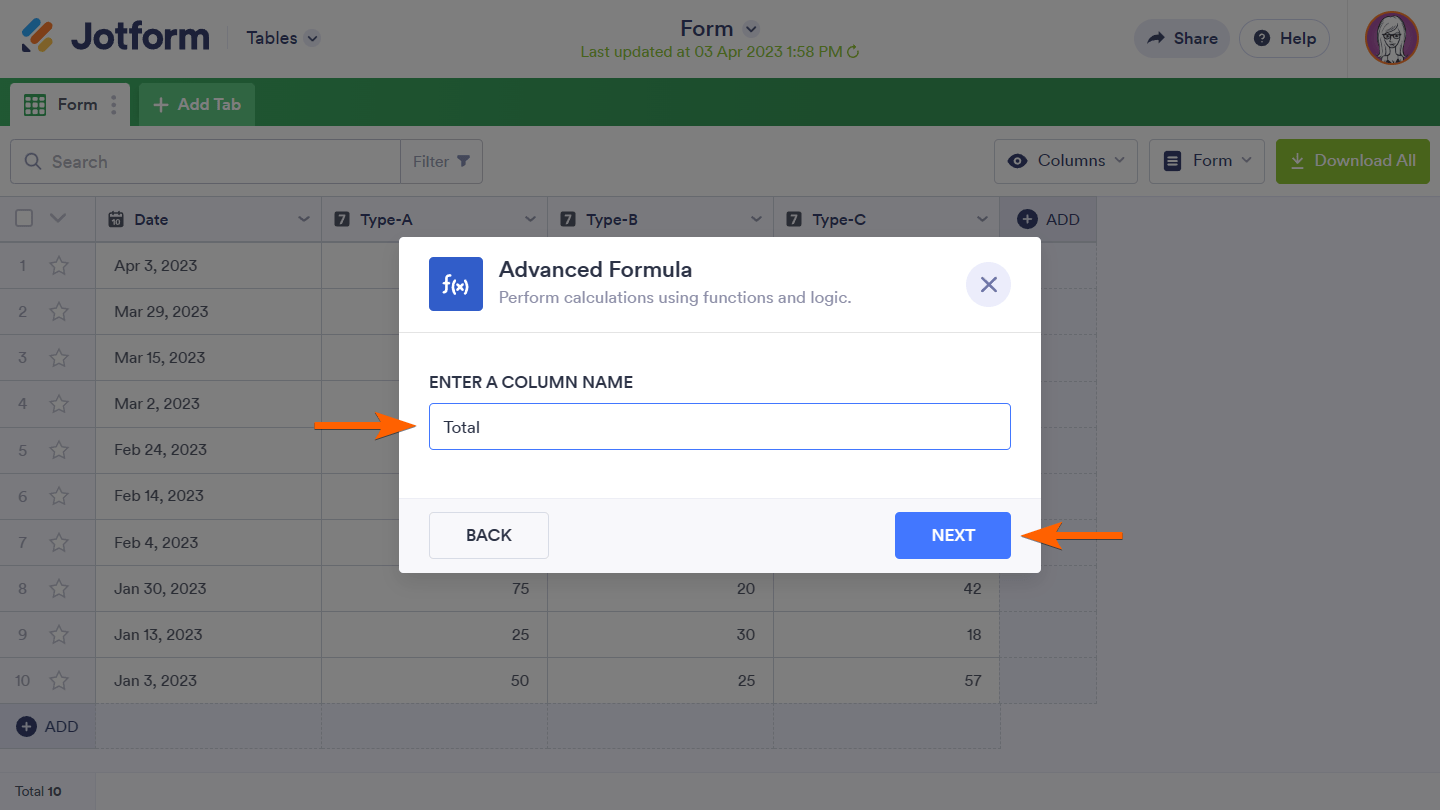Close the Advanced Formula dialog
This screenshot has height=810, width=1440.
[x=988, y=285]
